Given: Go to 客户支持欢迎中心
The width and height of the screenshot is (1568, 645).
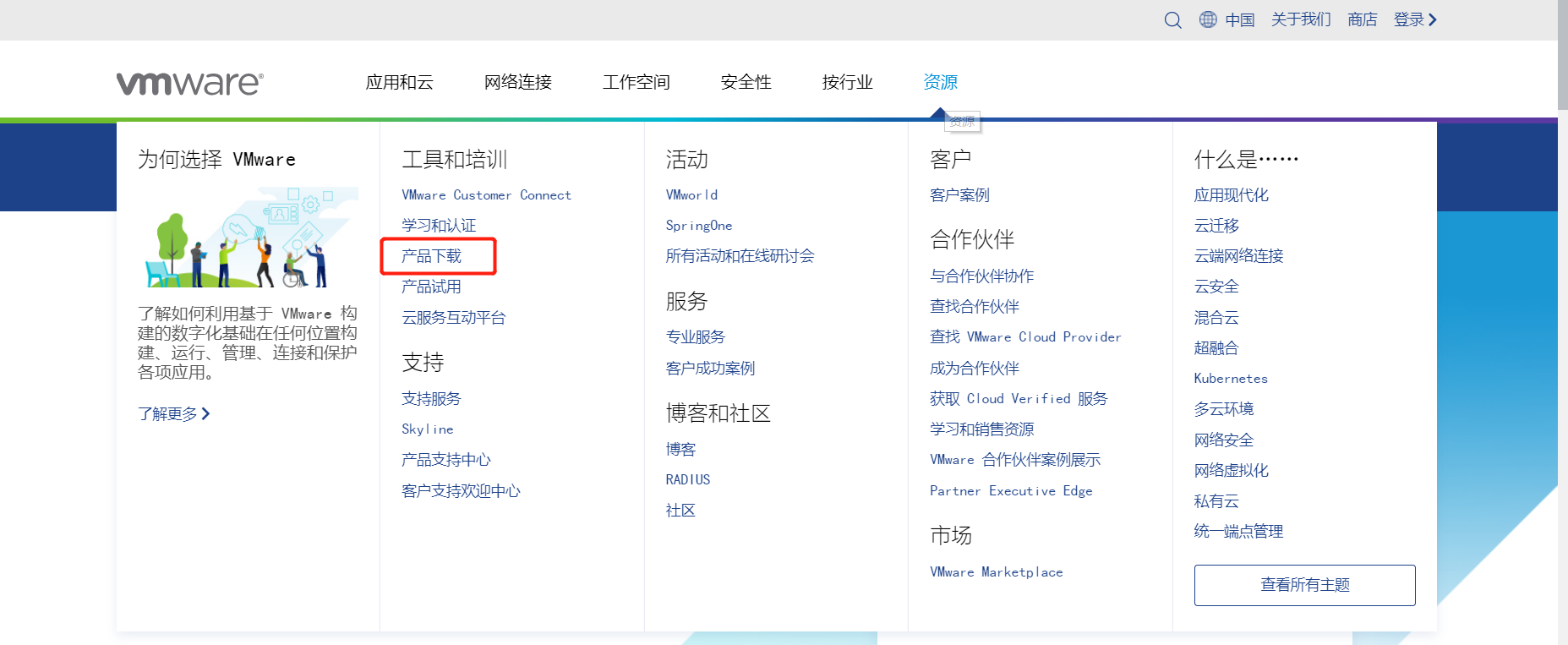Looking at the screenshot, I should [461, 491].
